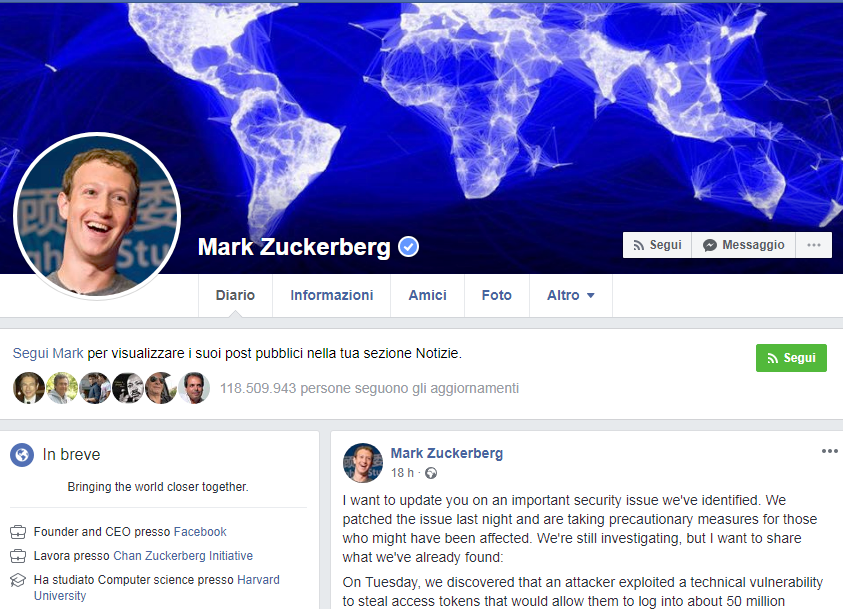The image size is (843, 609).
Task: Click the blue verified badge next to the name
Action: [x=409, y=247]
